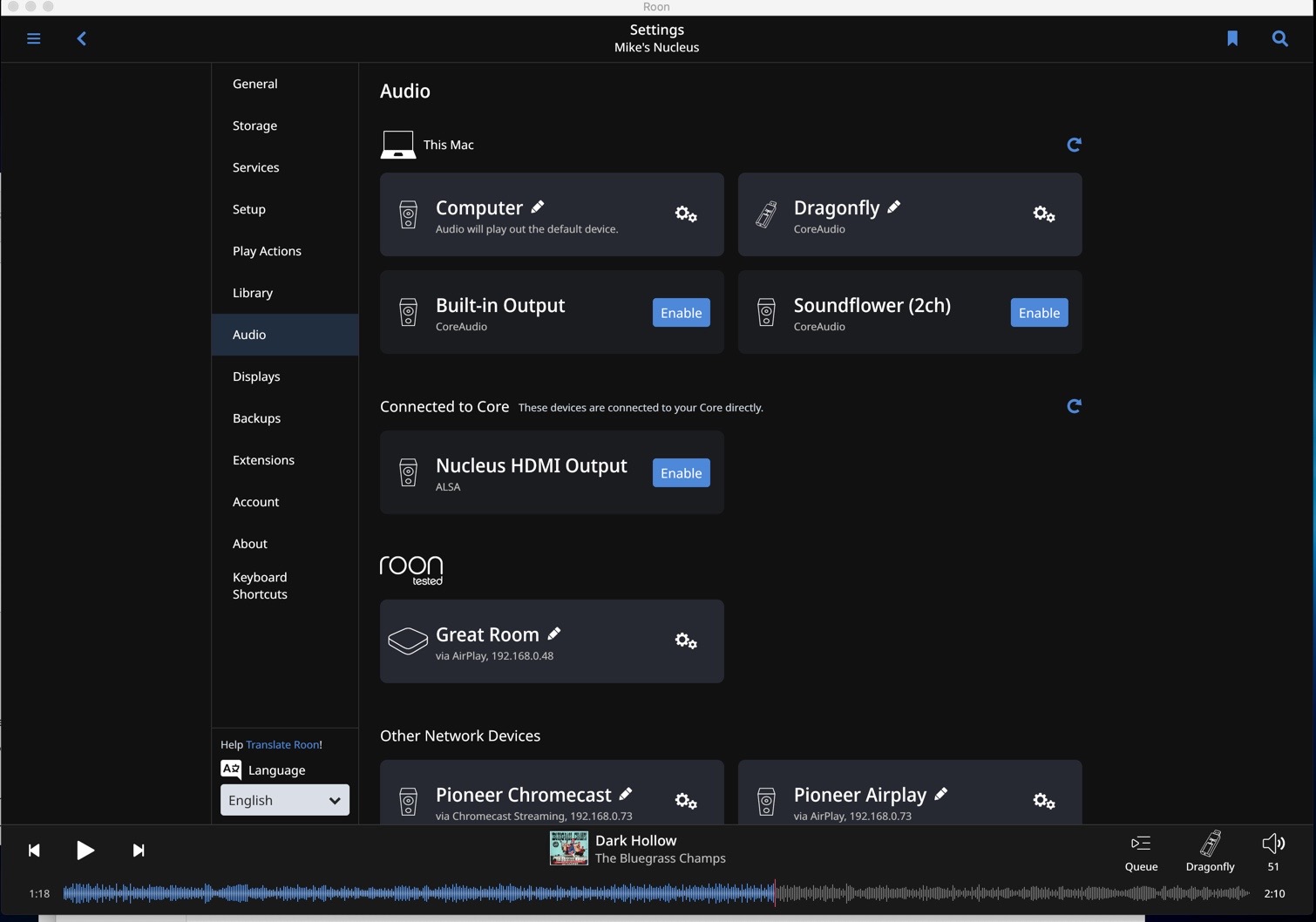The height and width of the screenshot is (922, 1316).
Task: Enable the Nucleus HDMI Output
Action: tap(682, 473)
